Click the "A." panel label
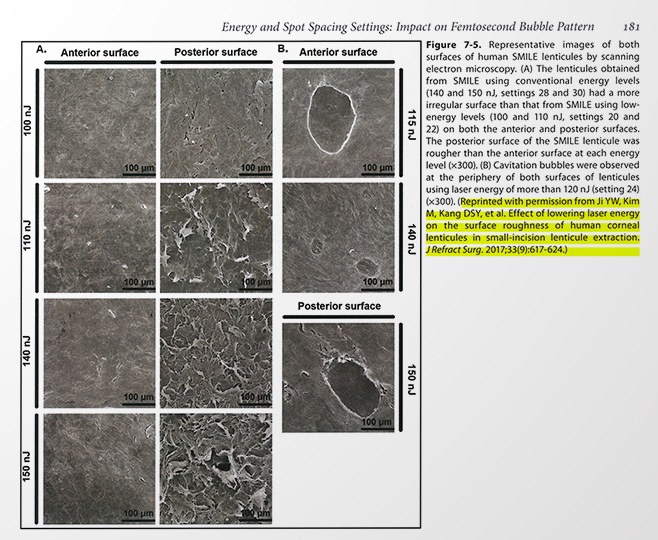Image resolution: width=658 pixels, height=540 pixels. coord(42,49)
